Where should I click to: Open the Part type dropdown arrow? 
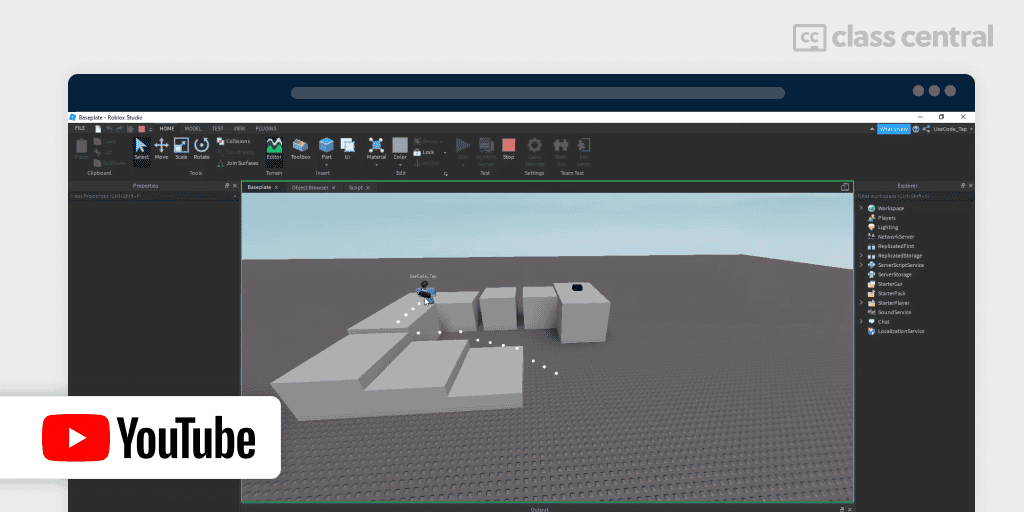pyautogui.click(x=327, y=165)
